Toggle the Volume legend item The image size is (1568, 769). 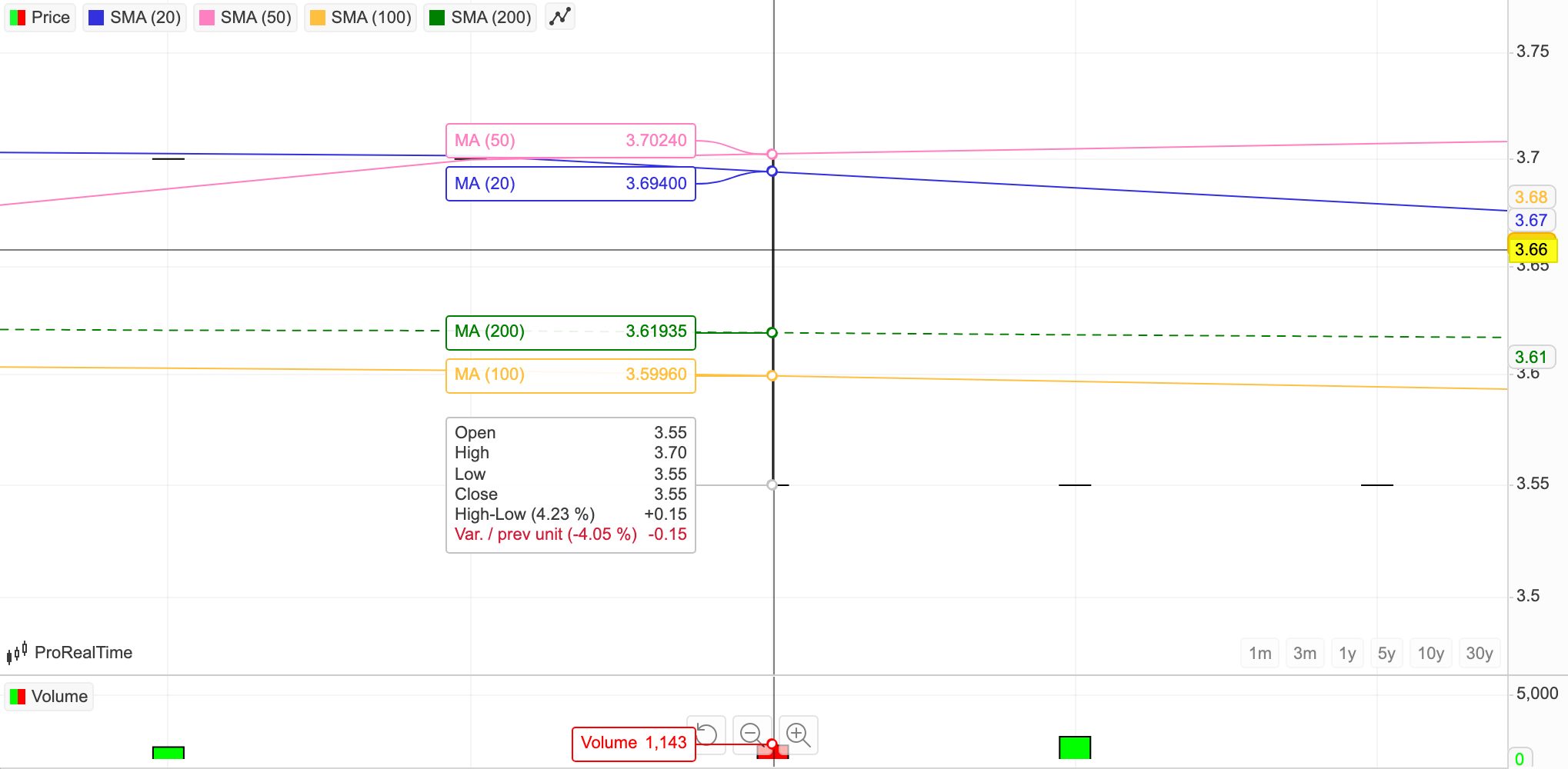pos(49,697)
